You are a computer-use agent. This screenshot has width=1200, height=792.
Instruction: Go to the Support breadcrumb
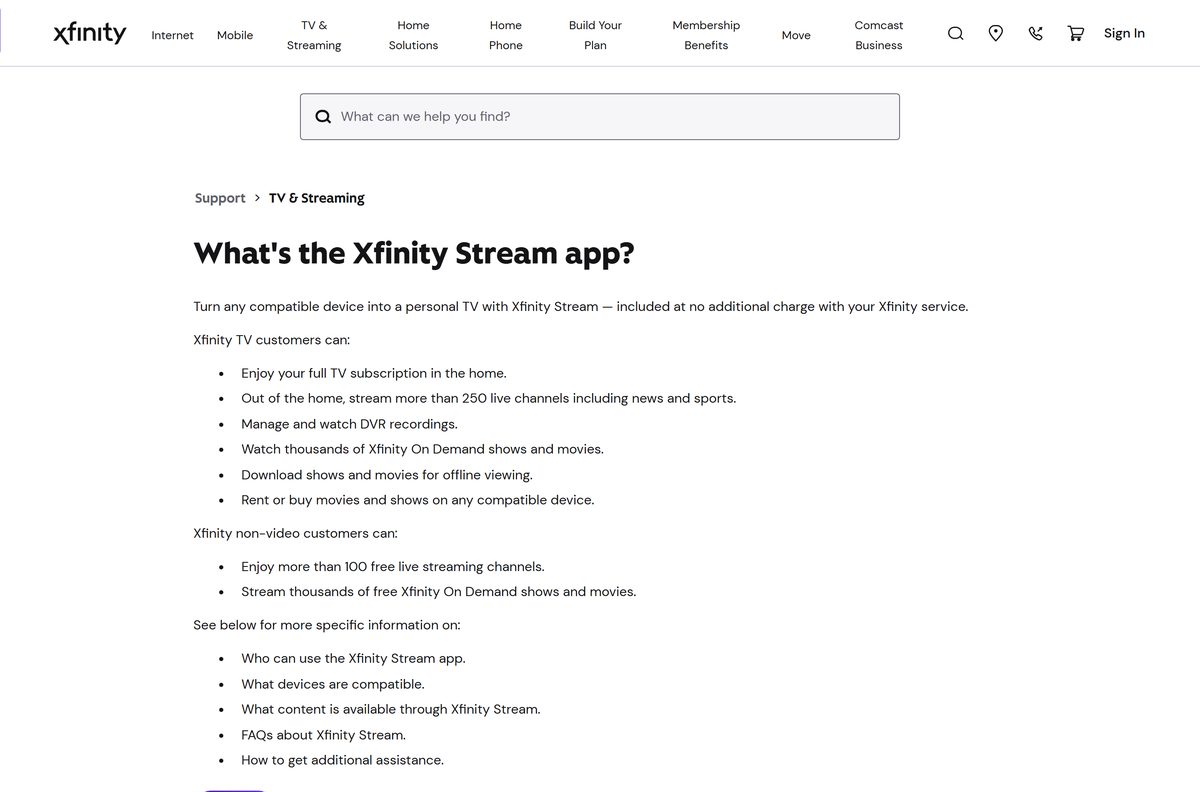click(220, 198)
